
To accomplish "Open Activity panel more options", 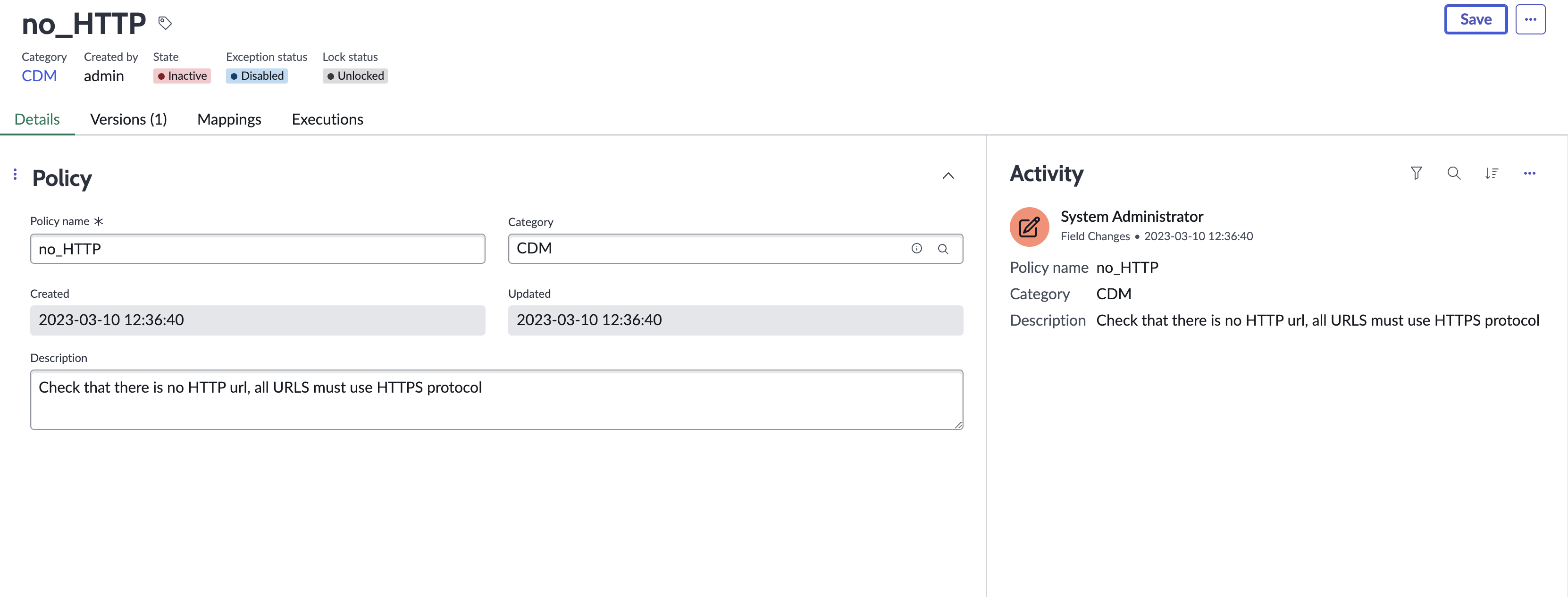I will pyautogui.click(x=1529, y=174).
